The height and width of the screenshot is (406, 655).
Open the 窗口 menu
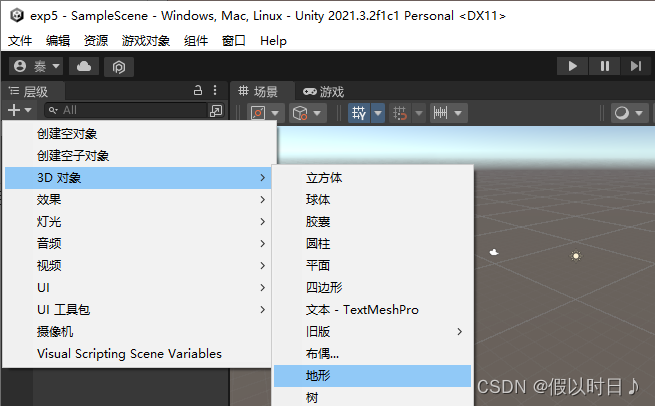click(234, 41)
